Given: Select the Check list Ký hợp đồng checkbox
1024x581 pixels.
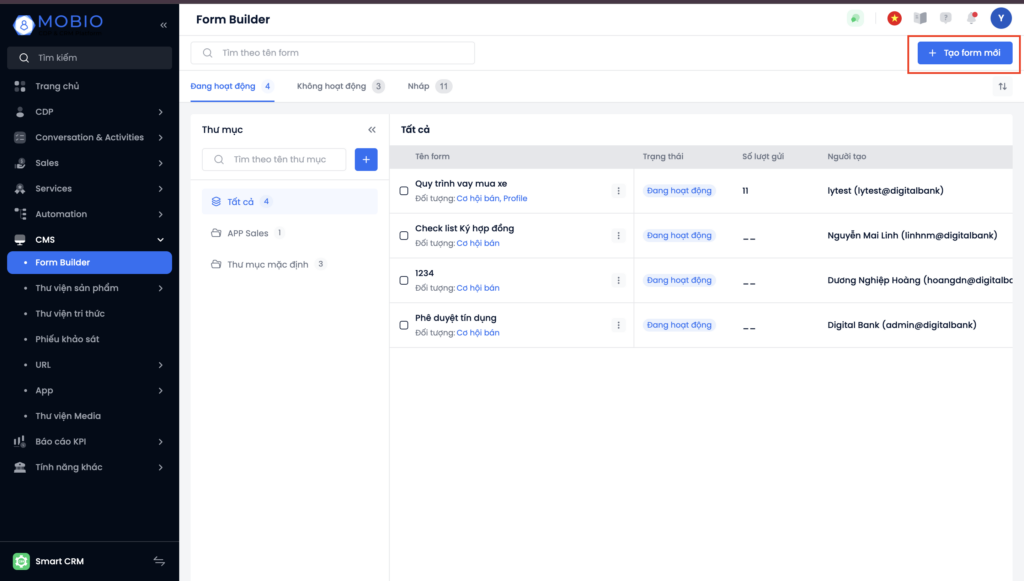Looking at the screenshot, I should pos(404,235).
